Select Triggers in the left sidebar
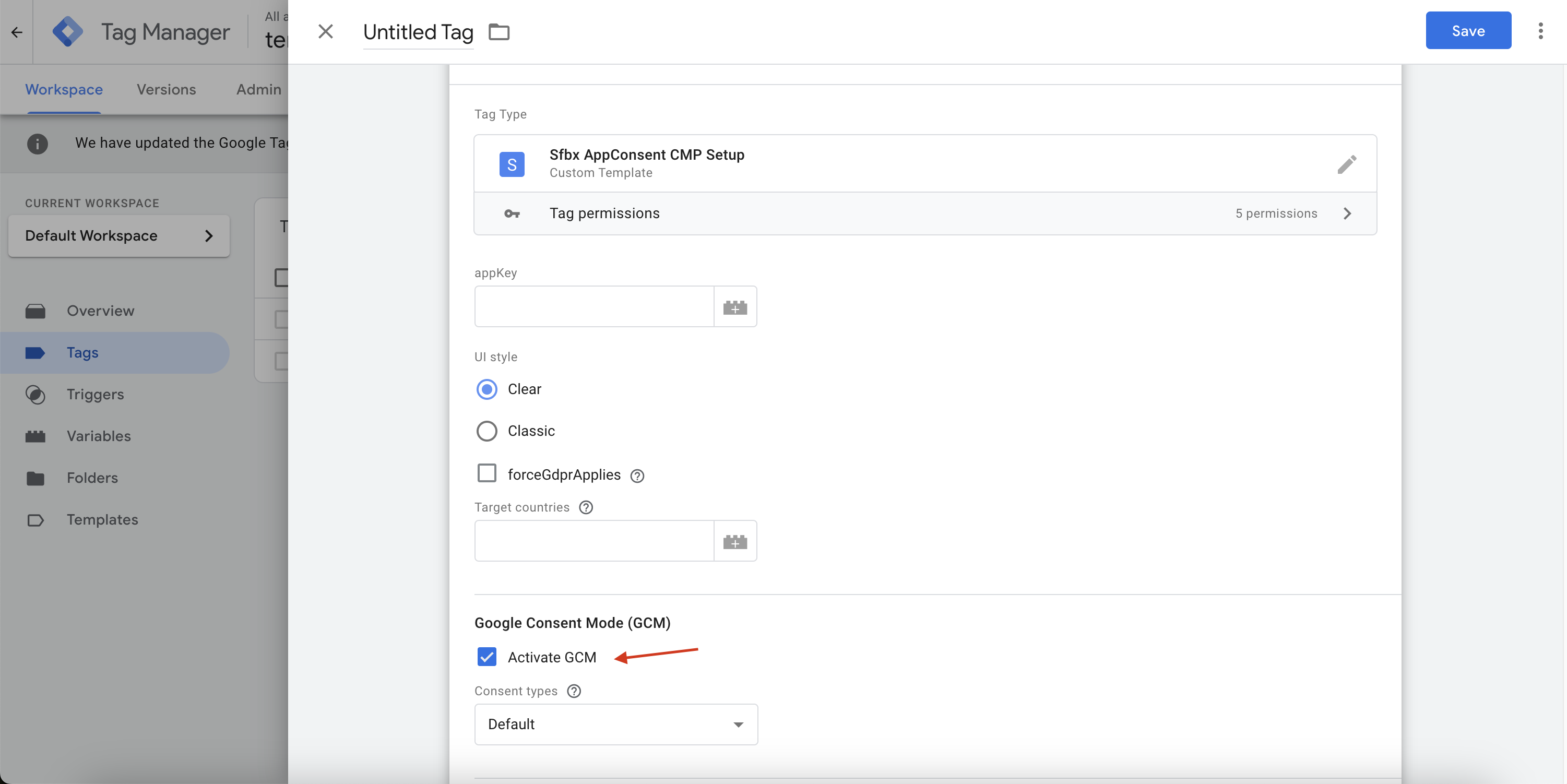This screenshot has height=784, width=1567. 95,394
